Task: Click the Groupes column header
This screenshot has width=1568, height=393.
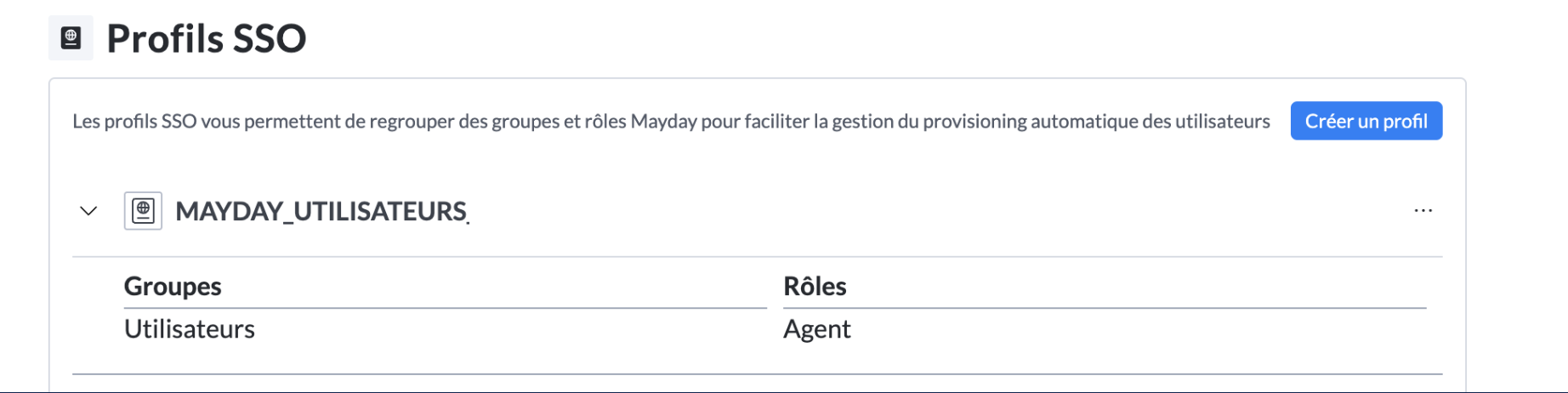Action: click(x=173, y=287)
